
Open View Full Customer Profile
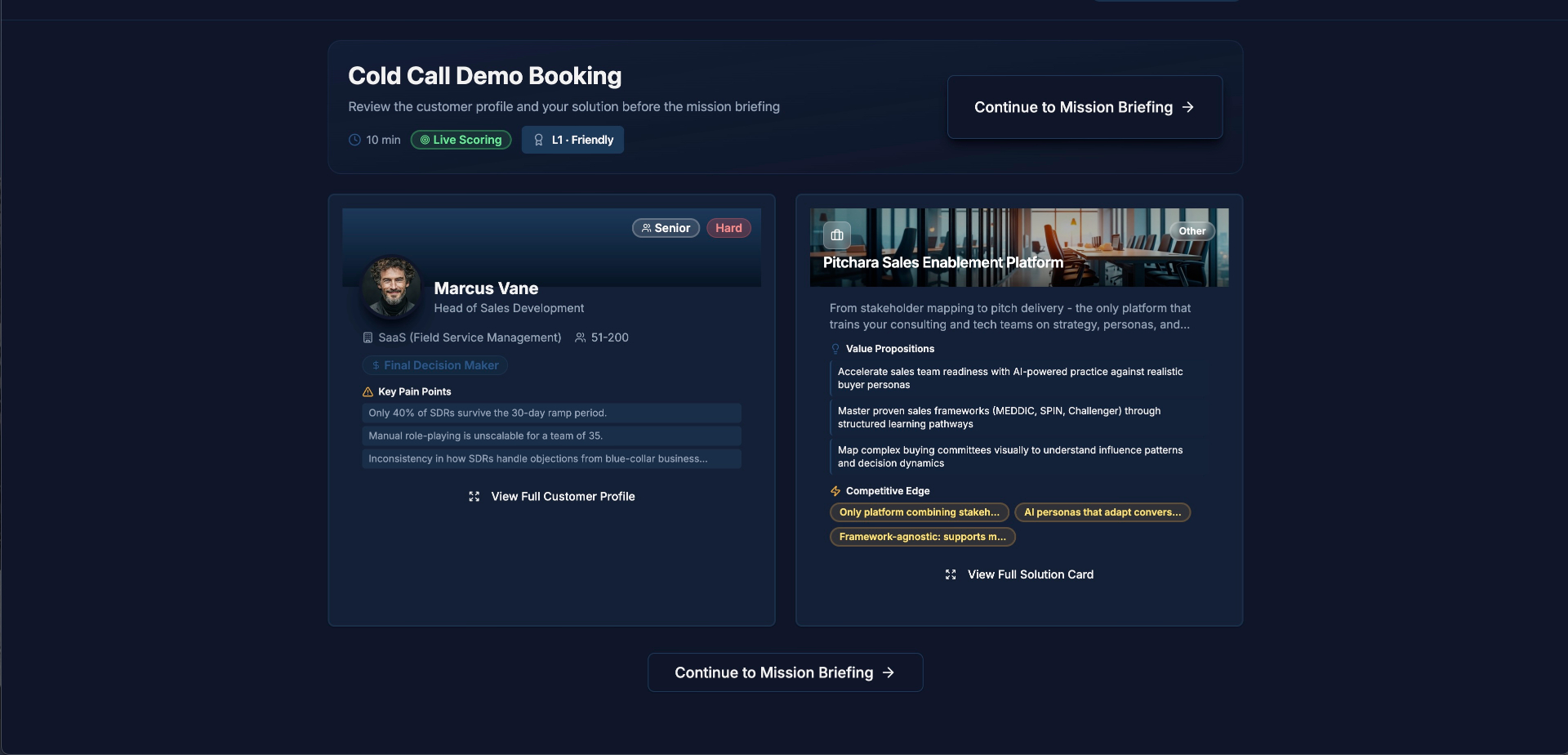(551, 497)
